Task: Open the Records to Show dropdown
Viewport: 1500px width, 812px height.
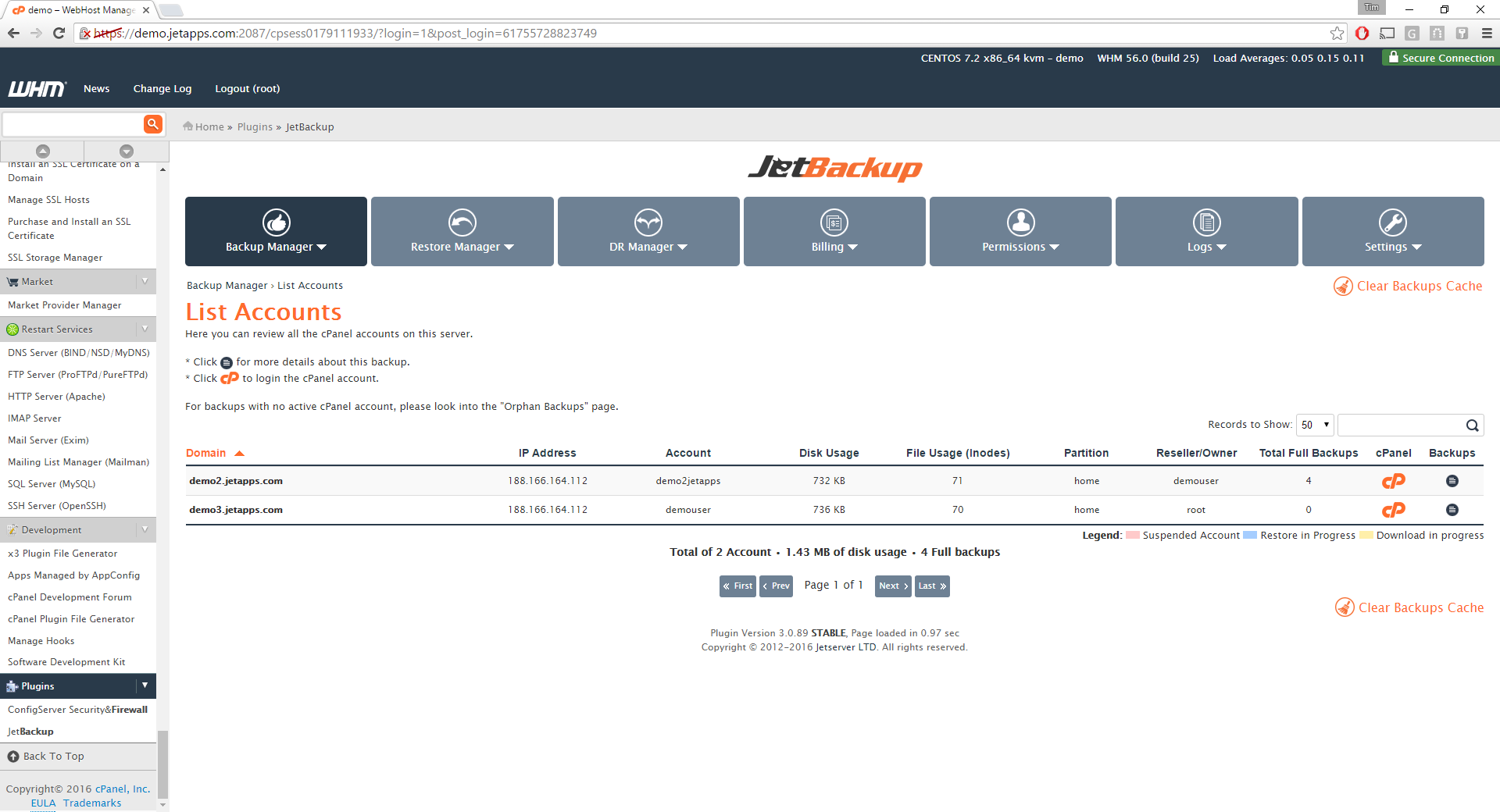Action: point(1315,425)
